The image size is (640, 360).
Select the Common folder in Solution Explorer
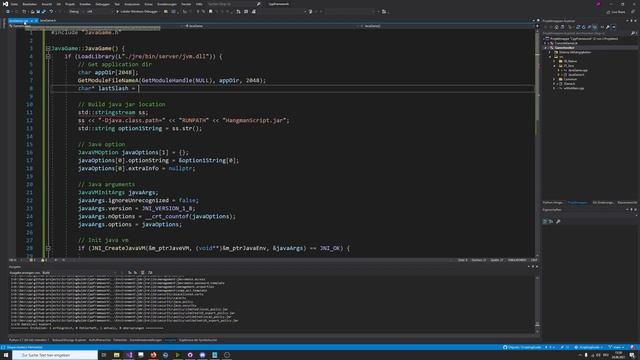pos(570,79)
